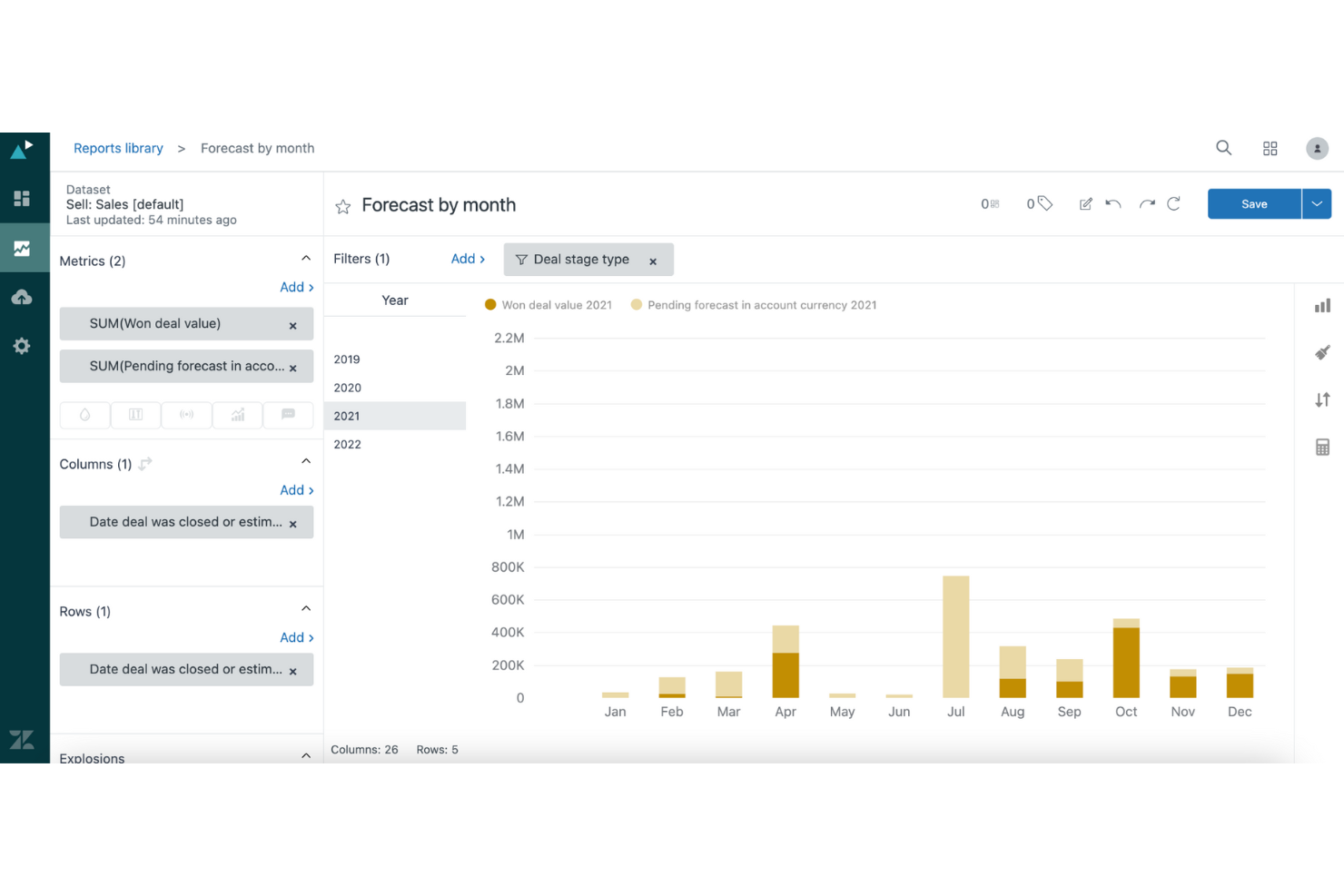Open the calculations calculator icon

click(x=1322, y=447)
